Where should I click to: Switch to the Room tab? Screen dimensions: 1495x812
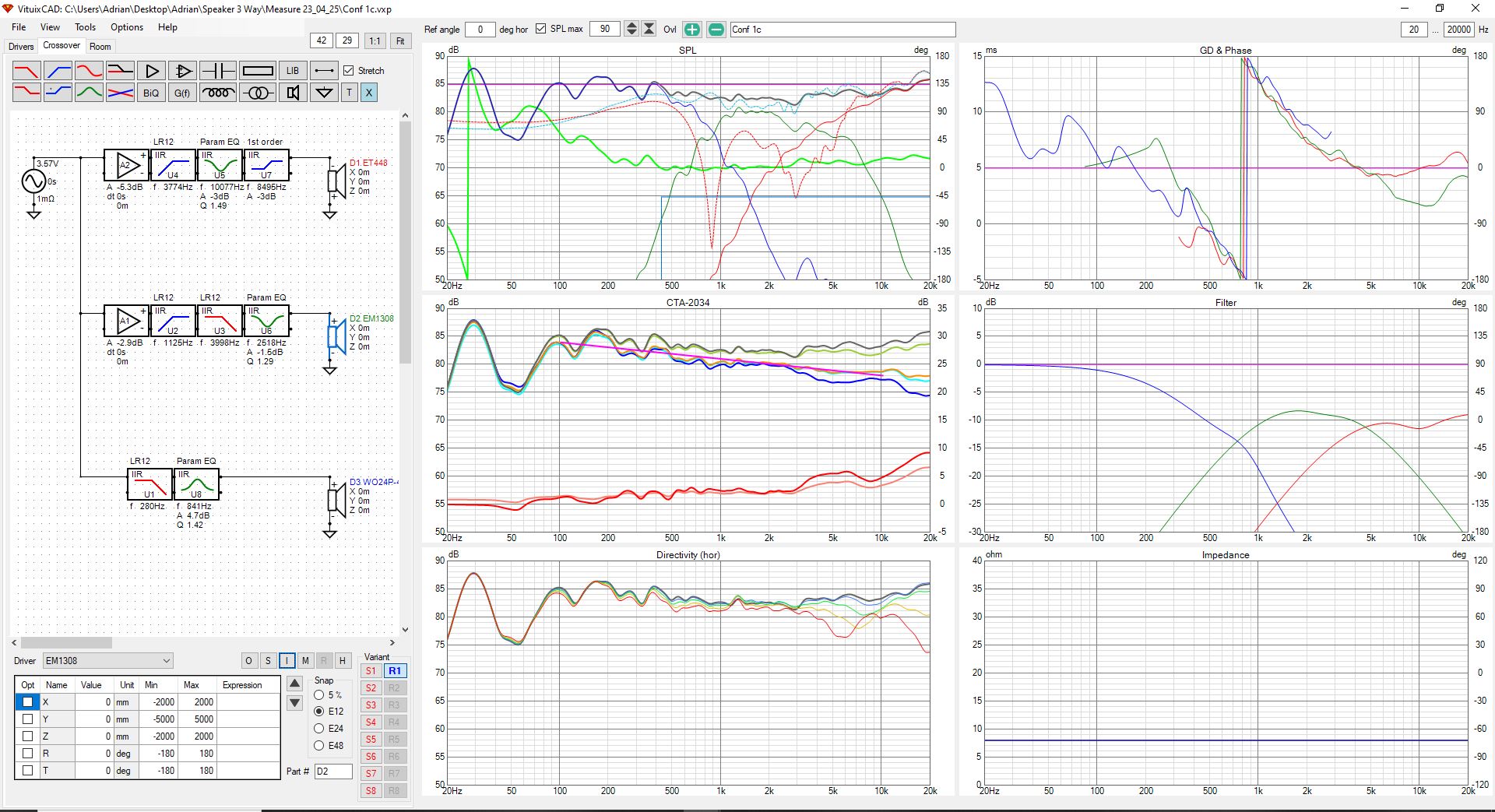coord(100,47)
